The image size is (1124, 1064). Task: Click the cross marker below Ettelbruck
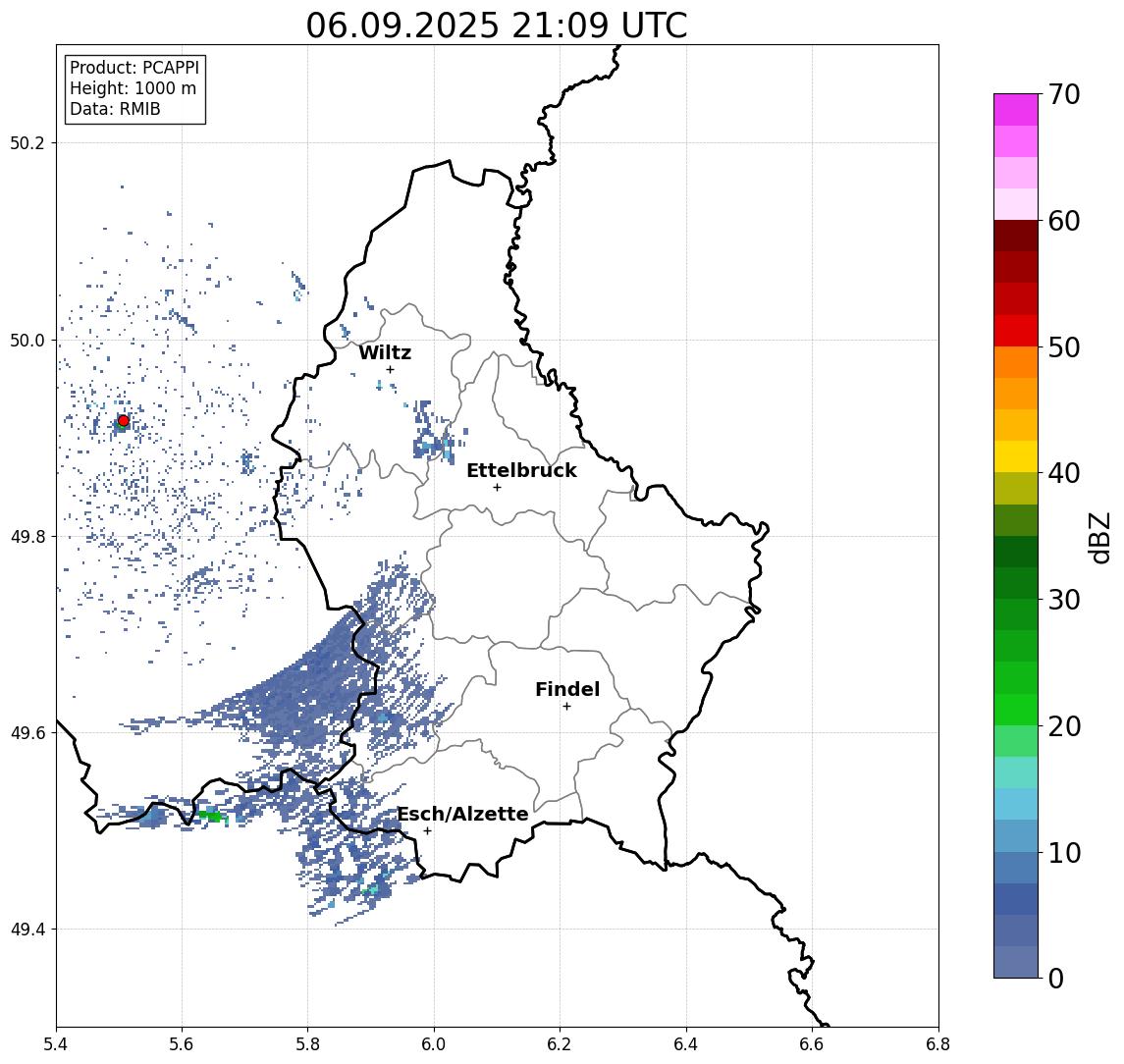click(x=497, y=488)
